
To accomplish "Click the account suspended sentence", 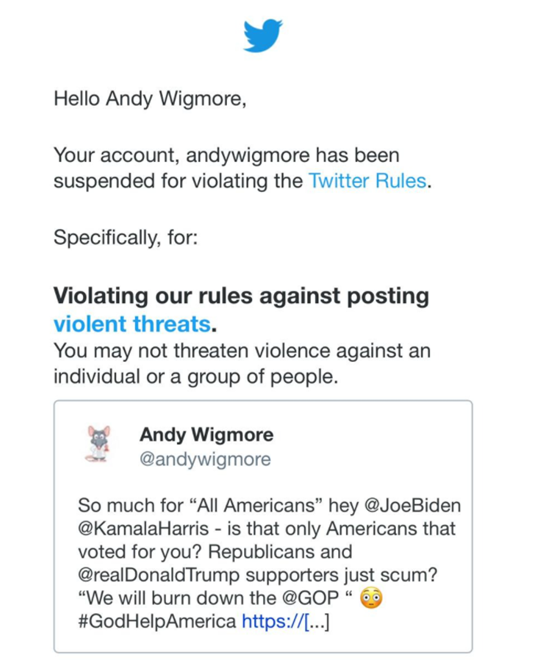I will [243, 168].
